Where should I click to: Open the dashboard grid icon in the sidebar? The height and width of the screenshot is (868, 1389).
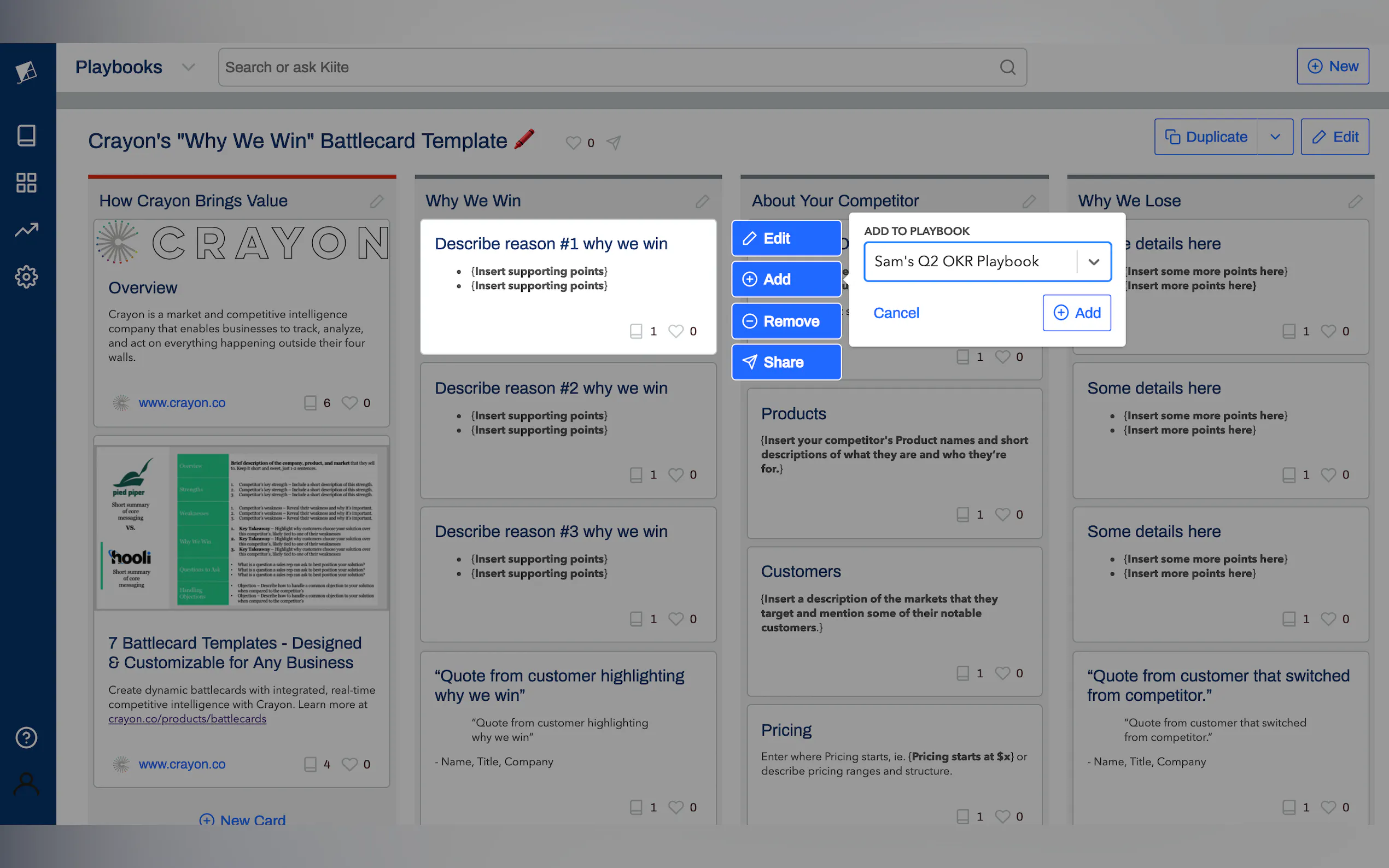point(26,183)
